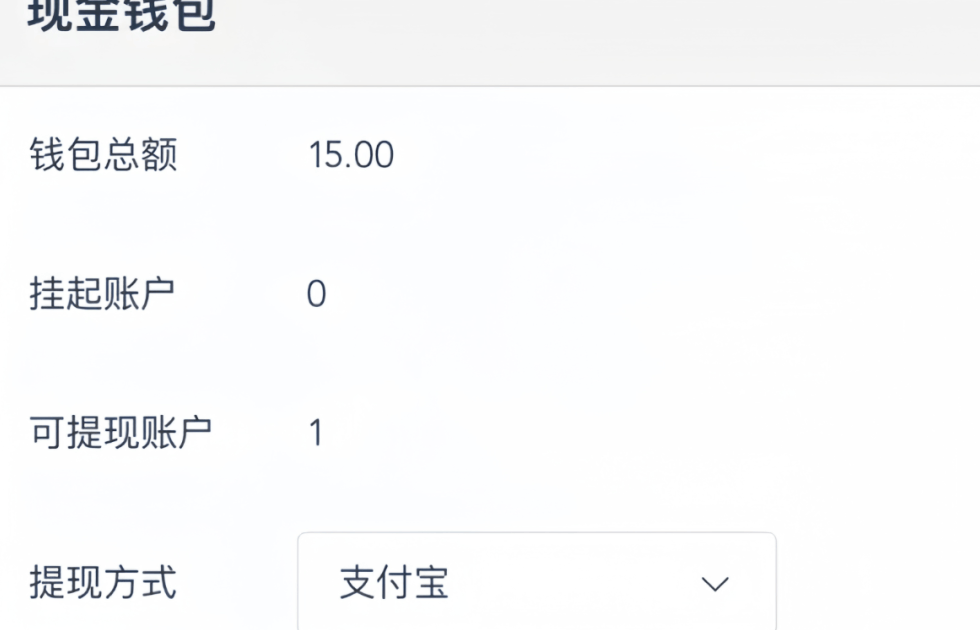This screenshot has width=980, height=630.
Task: Click the 现金钱包 page title
Action: click(122, 18)
